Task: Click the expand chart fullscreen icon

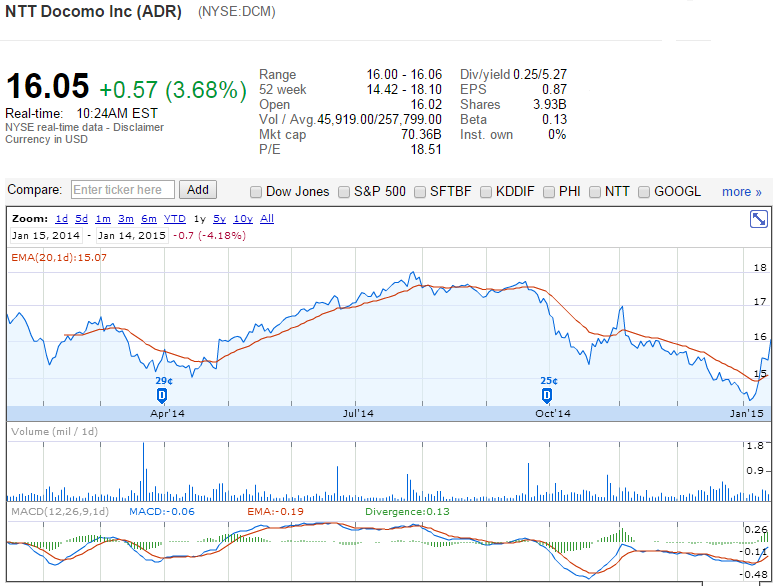Action: (x=759, y=219)
